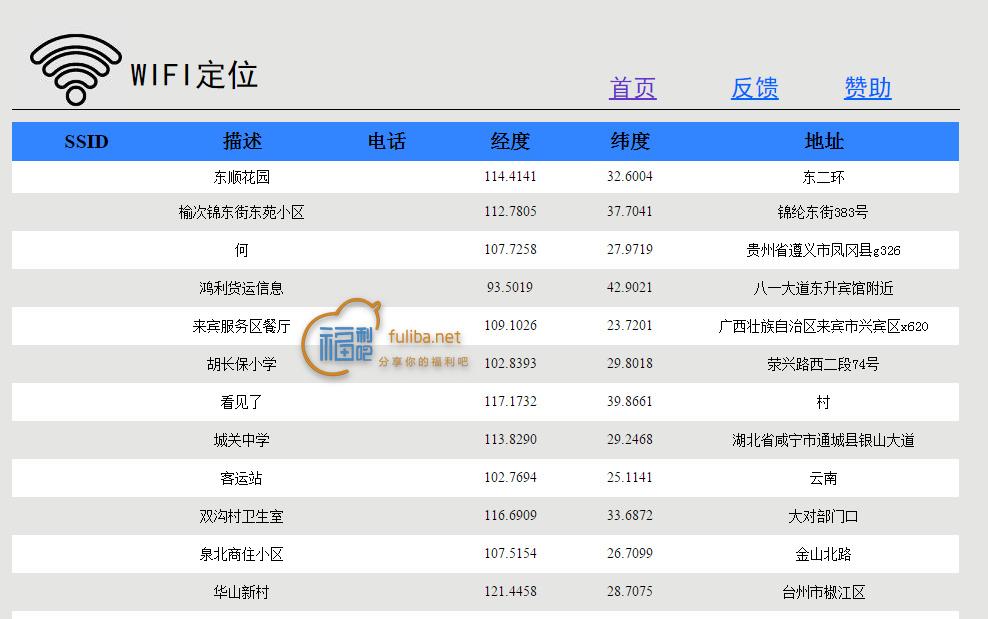This screenshot has width=988, height=619.
Task: Click the address 贵州省遵义市凤冈县g326
Action: coord(824,250)
